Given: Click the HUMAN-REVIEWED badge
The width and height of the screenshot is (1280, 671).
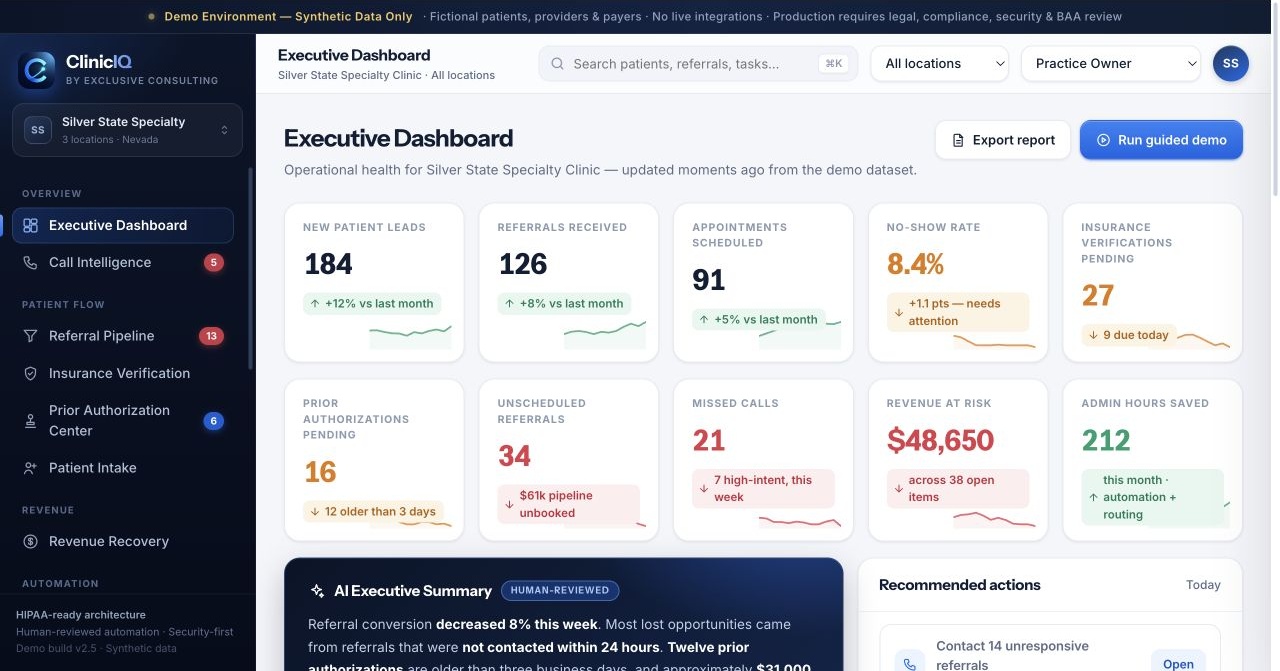Looking at the screenshot, I should click(x=560, y=590).
